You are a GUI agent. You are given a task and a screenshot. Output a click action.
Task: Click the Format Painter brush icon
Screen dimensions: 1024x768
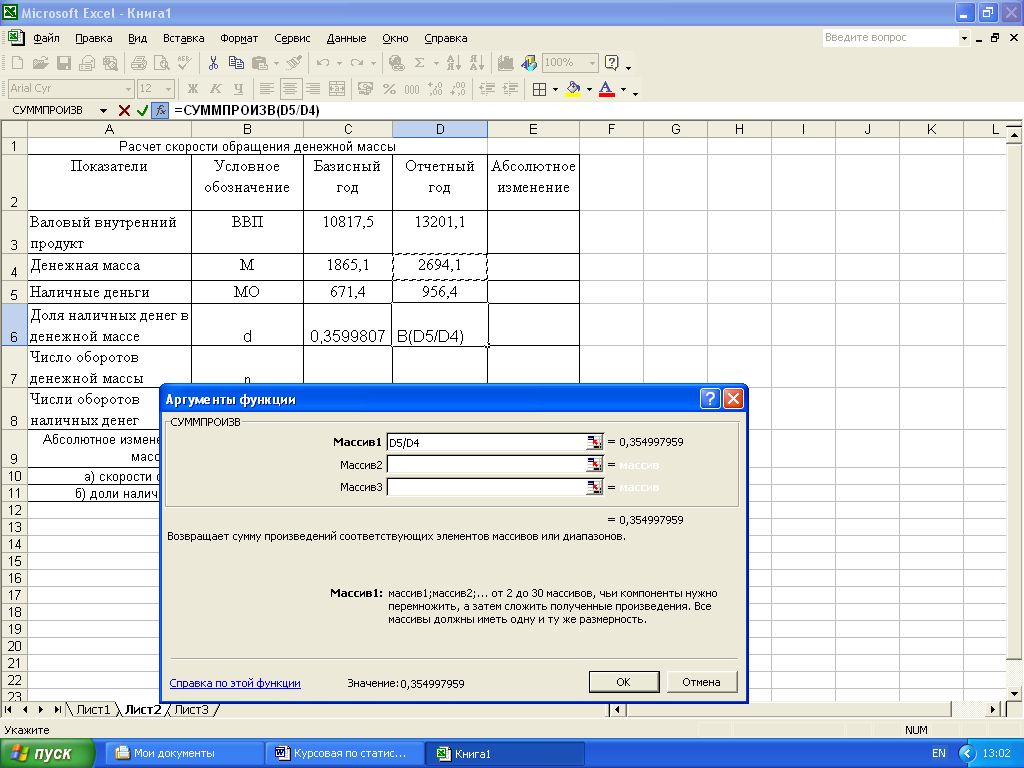(295, 63)
